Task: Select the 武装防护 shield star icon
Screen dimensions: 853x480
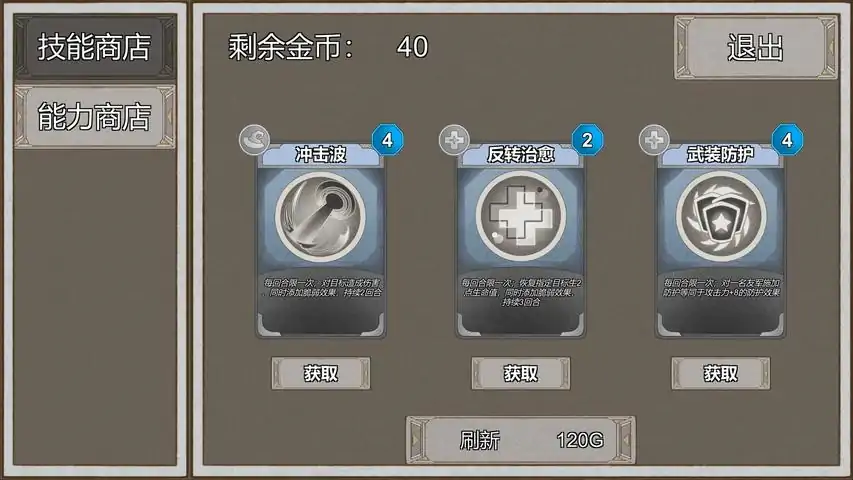Action: pyautogui.click(x=721, y=217)
